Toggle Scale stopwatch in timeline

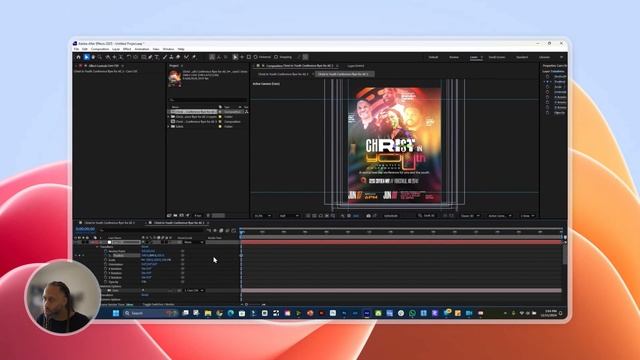pos(106,260)
